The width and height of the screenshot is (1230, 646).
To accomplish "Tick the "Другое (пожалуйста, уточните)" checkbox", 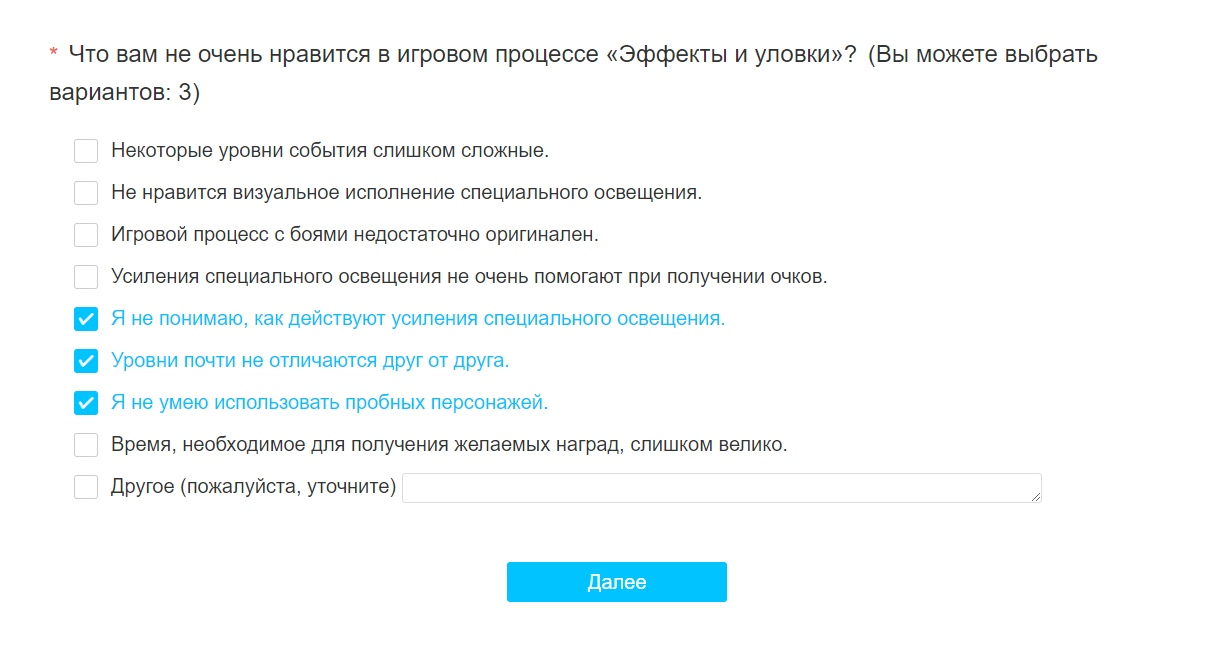I will point(86,487).
